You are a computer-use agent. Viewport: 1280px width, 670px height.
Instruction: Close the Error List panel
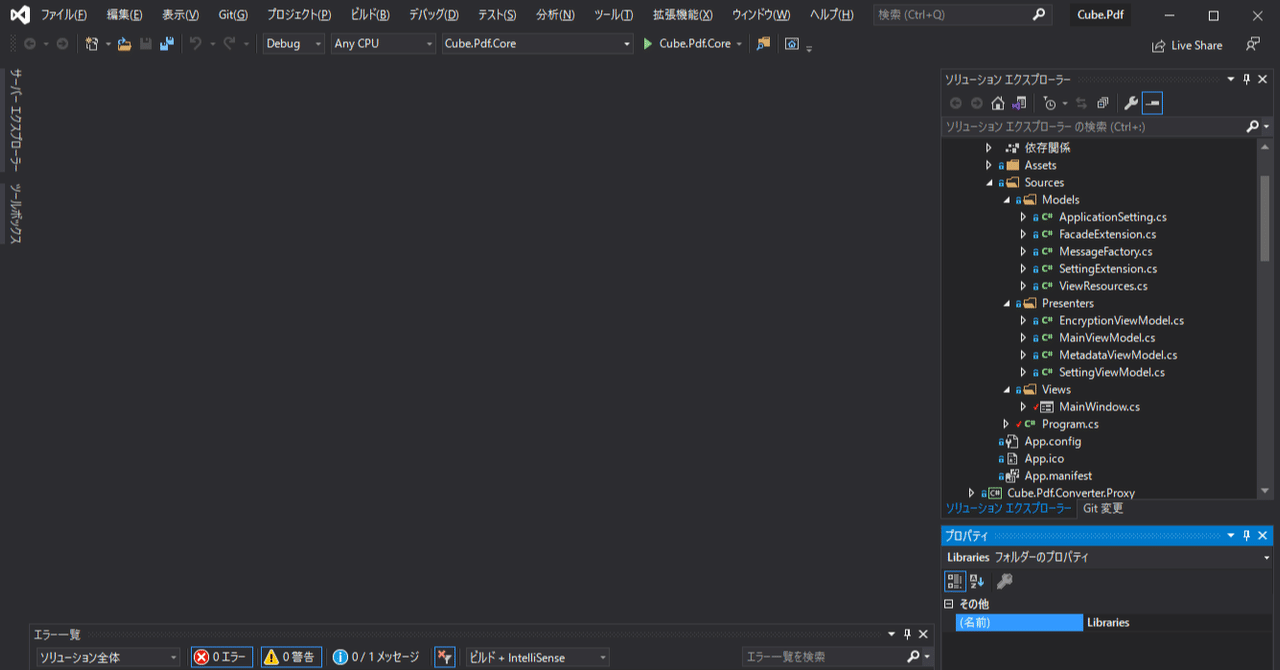pyautogui.click(x=925, y=635)
